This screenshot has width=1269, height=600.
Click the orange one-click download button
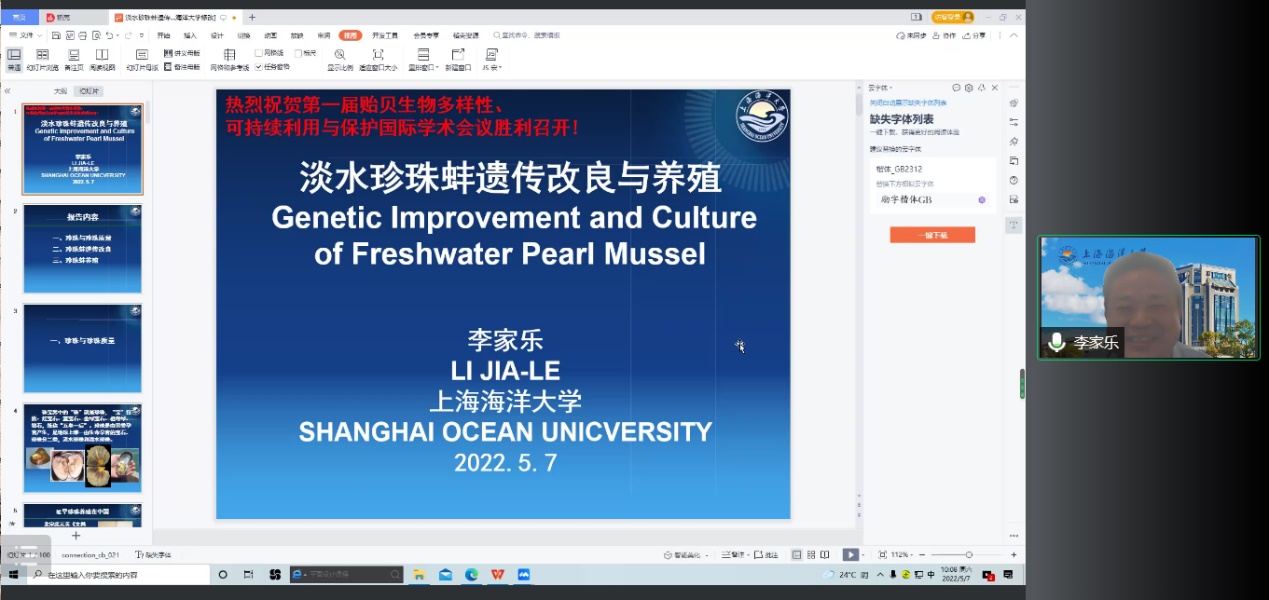(932, 235)
